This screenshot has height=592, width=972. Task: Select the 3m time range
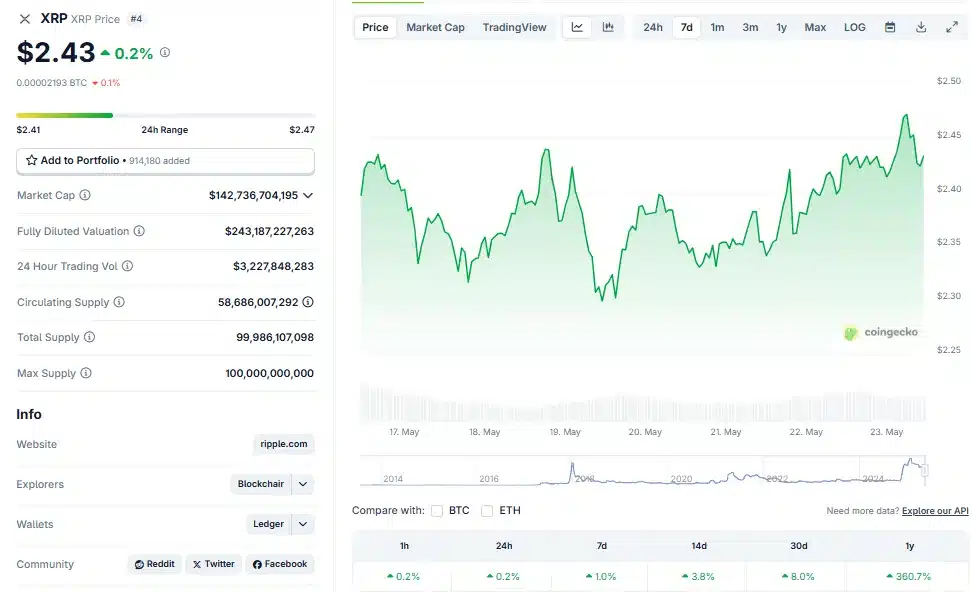click(750, 27)
